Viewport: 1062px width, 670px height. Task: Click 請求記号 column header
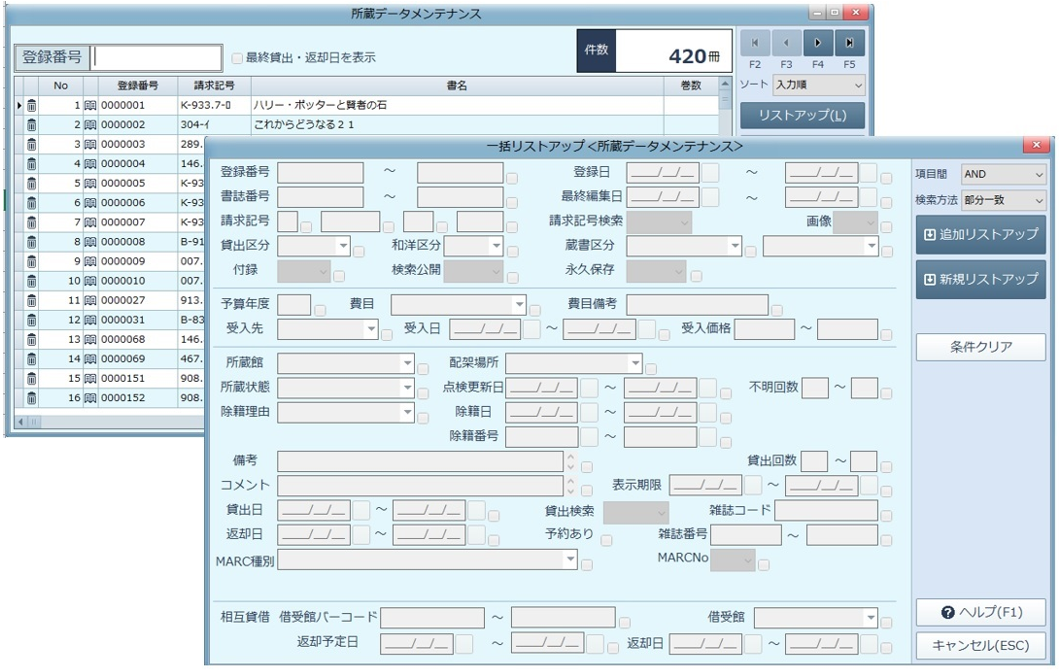214,85
